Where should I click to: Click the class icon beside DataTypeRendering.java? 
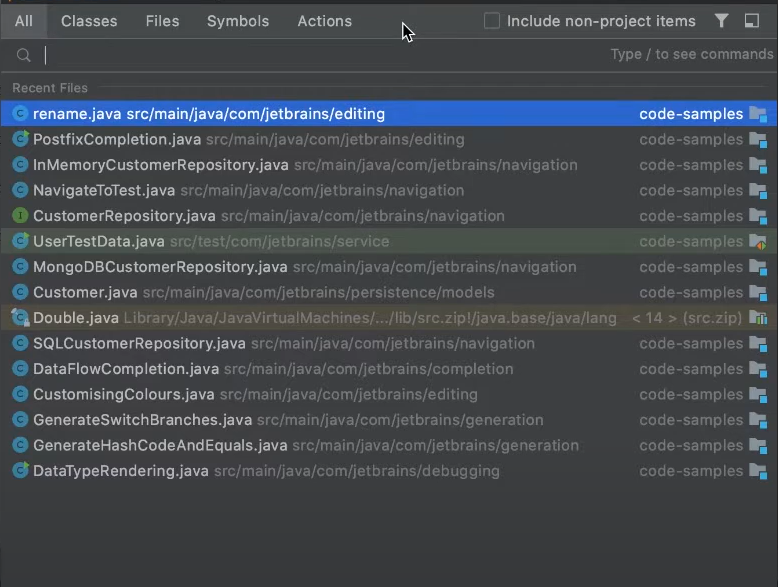pos(20,471)
